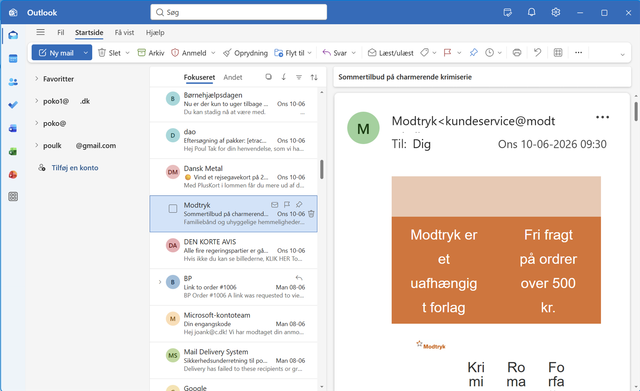The height and width of the screenshot is (391, 640).
Task: Expand the poko@ account
Action: 36,123
